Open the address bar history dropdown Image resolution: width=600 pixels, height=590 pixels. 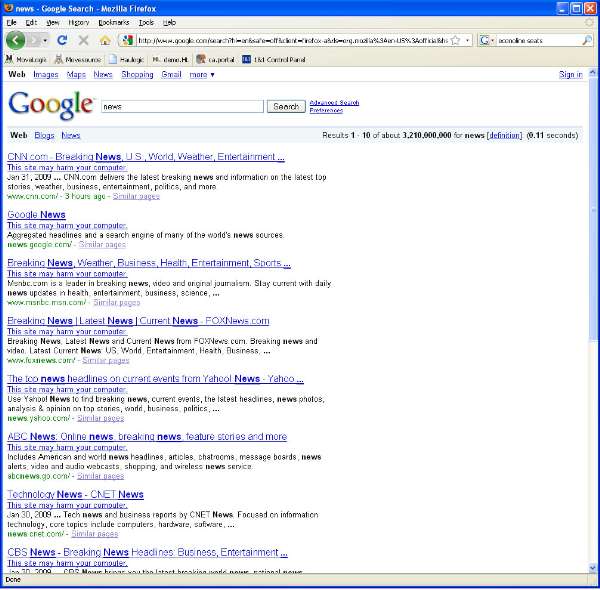pyautogui.click(x=467, y=40)
